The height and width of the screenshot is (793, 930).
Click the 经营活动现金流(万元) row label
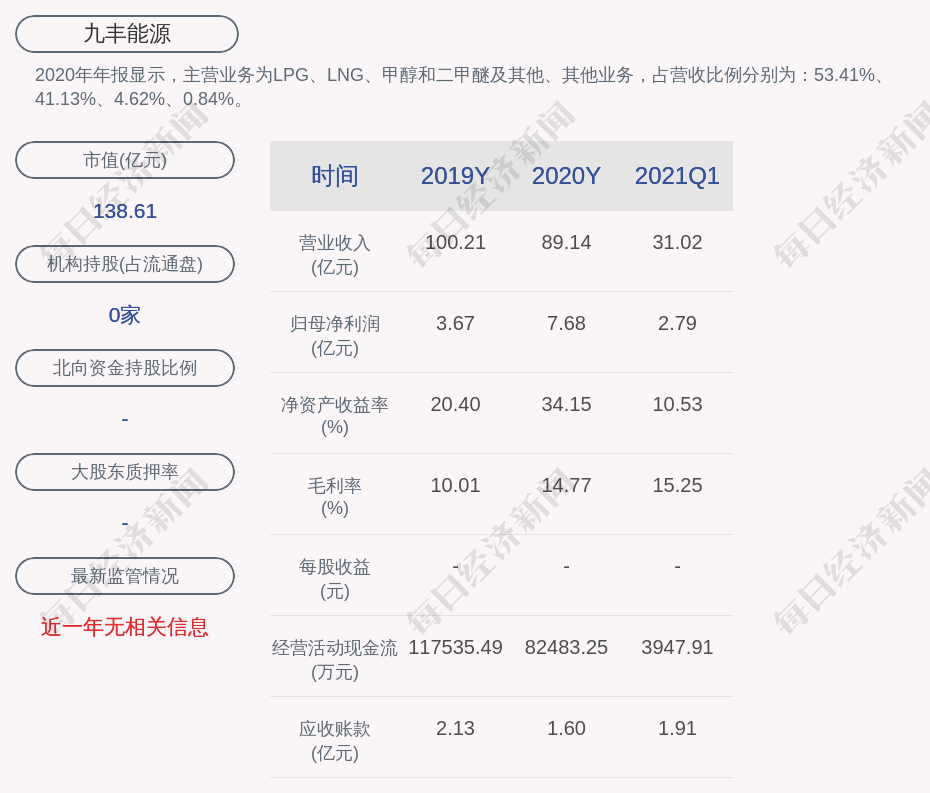point(335,660)
